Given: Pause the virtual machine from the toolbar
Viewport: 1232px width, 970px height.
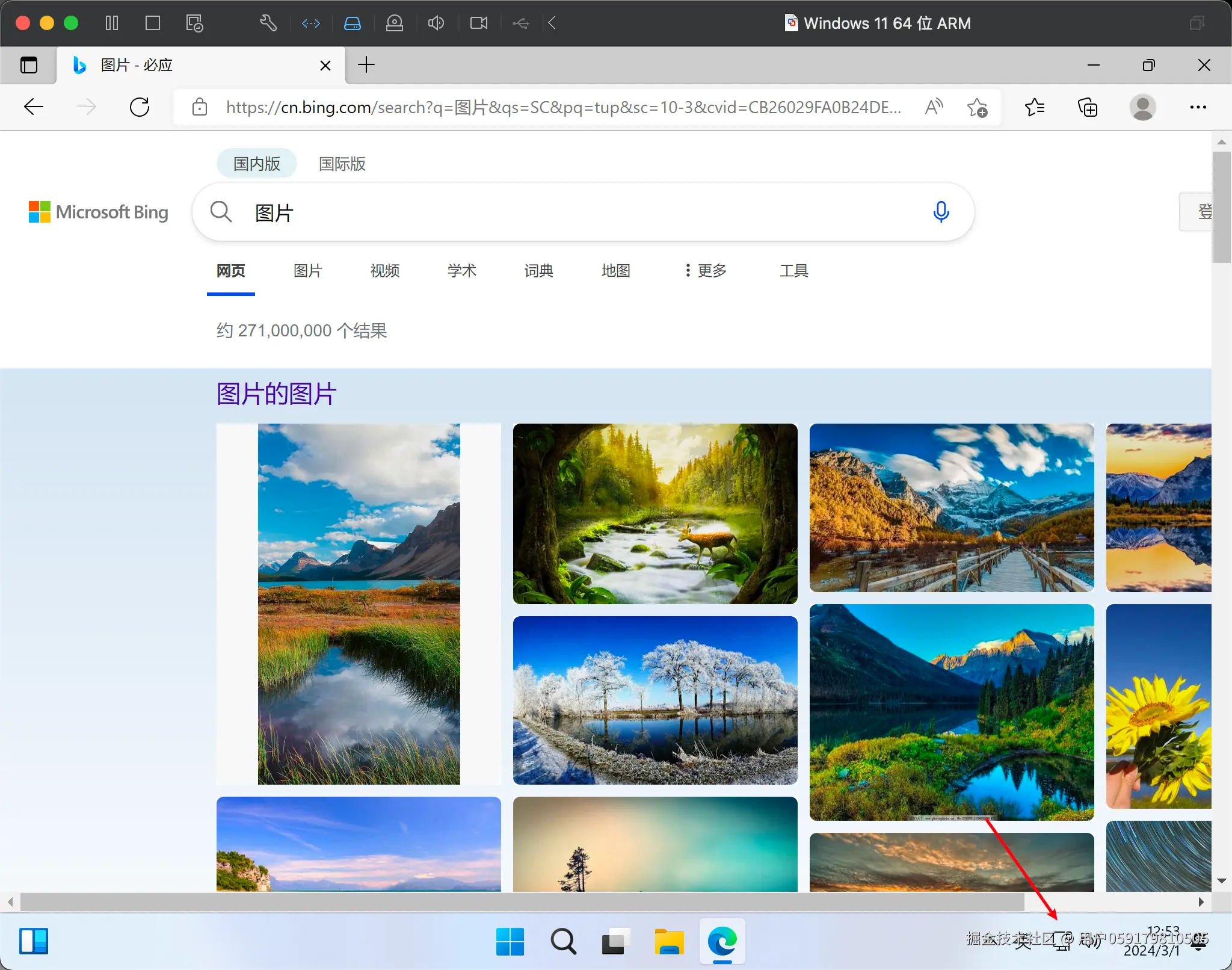Looking at the screenshot, I should [x=112, y=23].
